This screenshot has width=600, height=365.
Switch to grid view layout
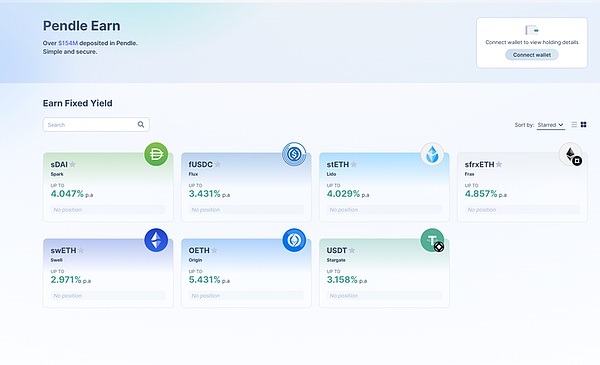584,125
